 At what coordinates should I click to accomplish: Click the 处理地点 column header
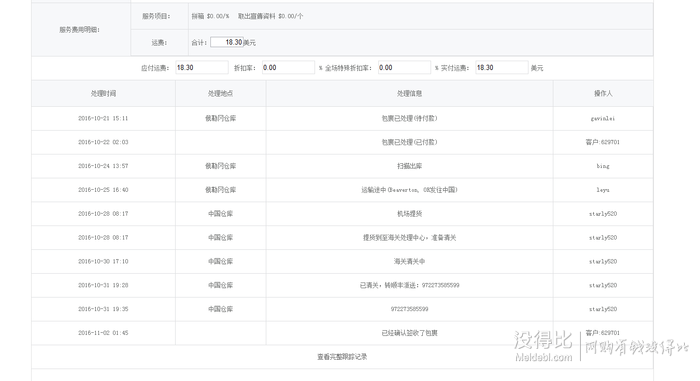click(x=221, y=93)
